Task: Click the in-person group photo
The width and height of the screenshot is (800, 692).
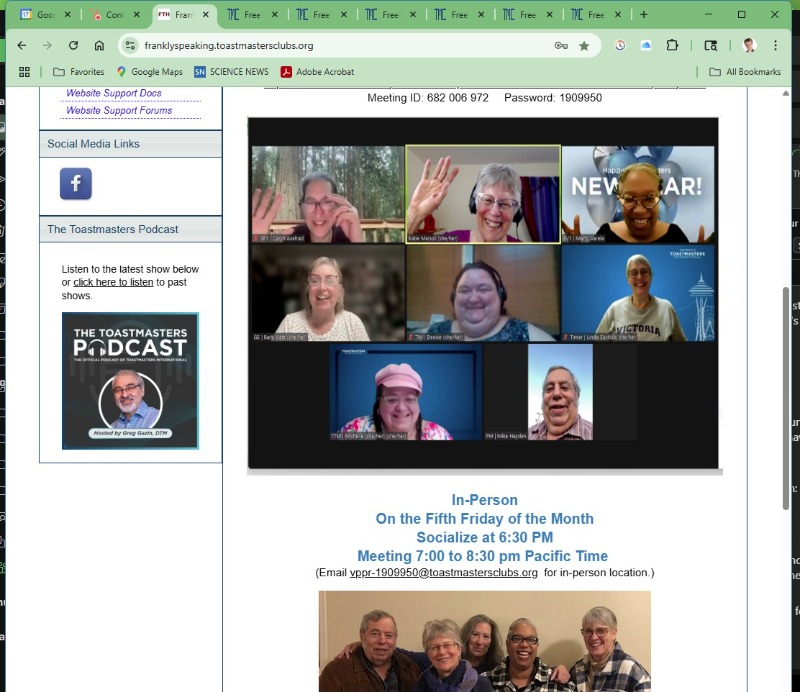Action: 485,641
